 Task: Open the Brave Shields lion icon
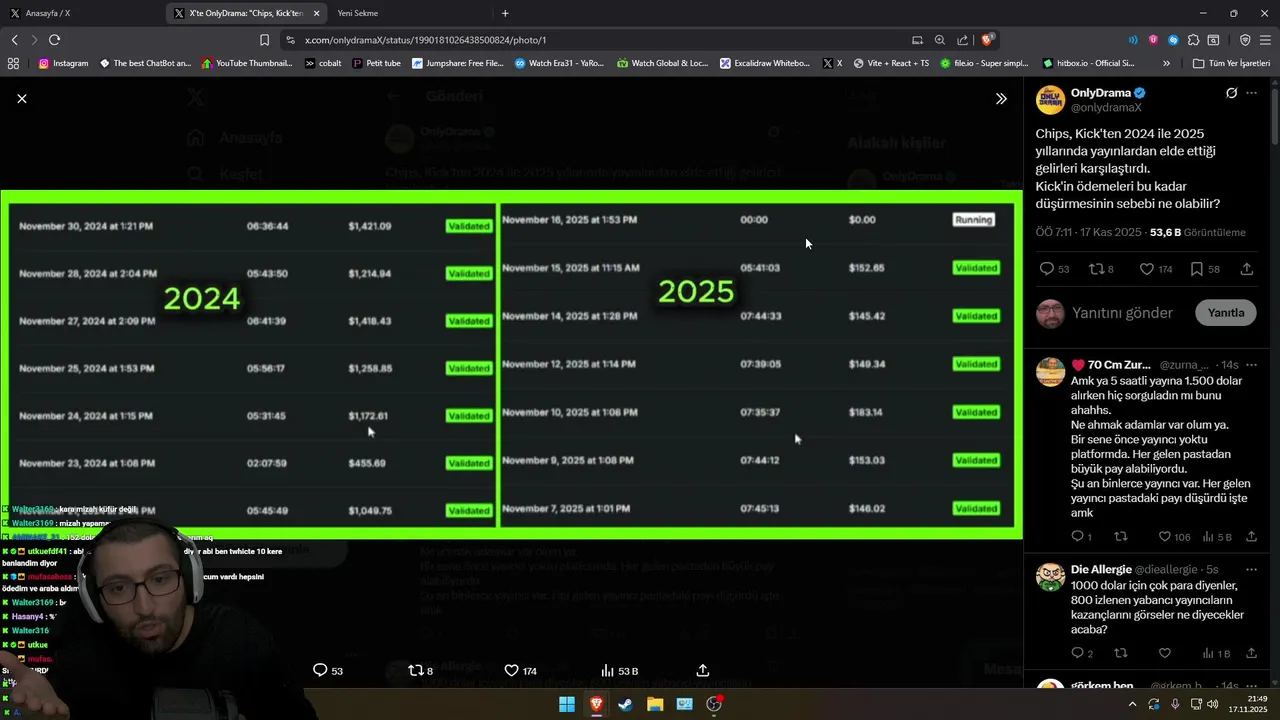tap(987, 40)
